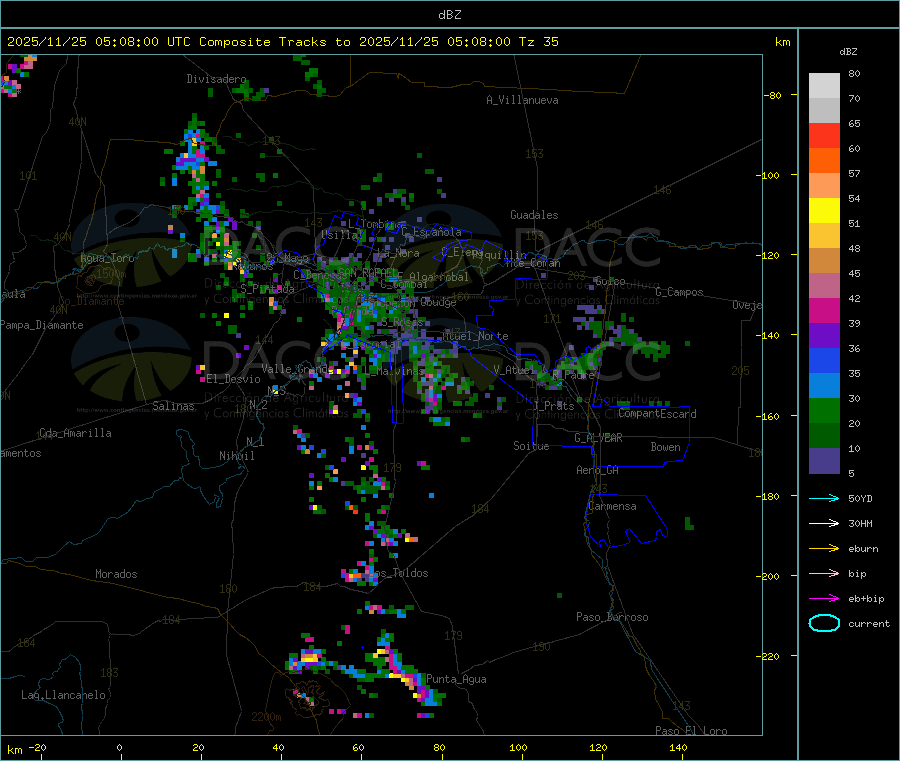Click the white 30HM track arrow in legend
The height and width of the screenshot is (761, 900).
pos(824,523)
